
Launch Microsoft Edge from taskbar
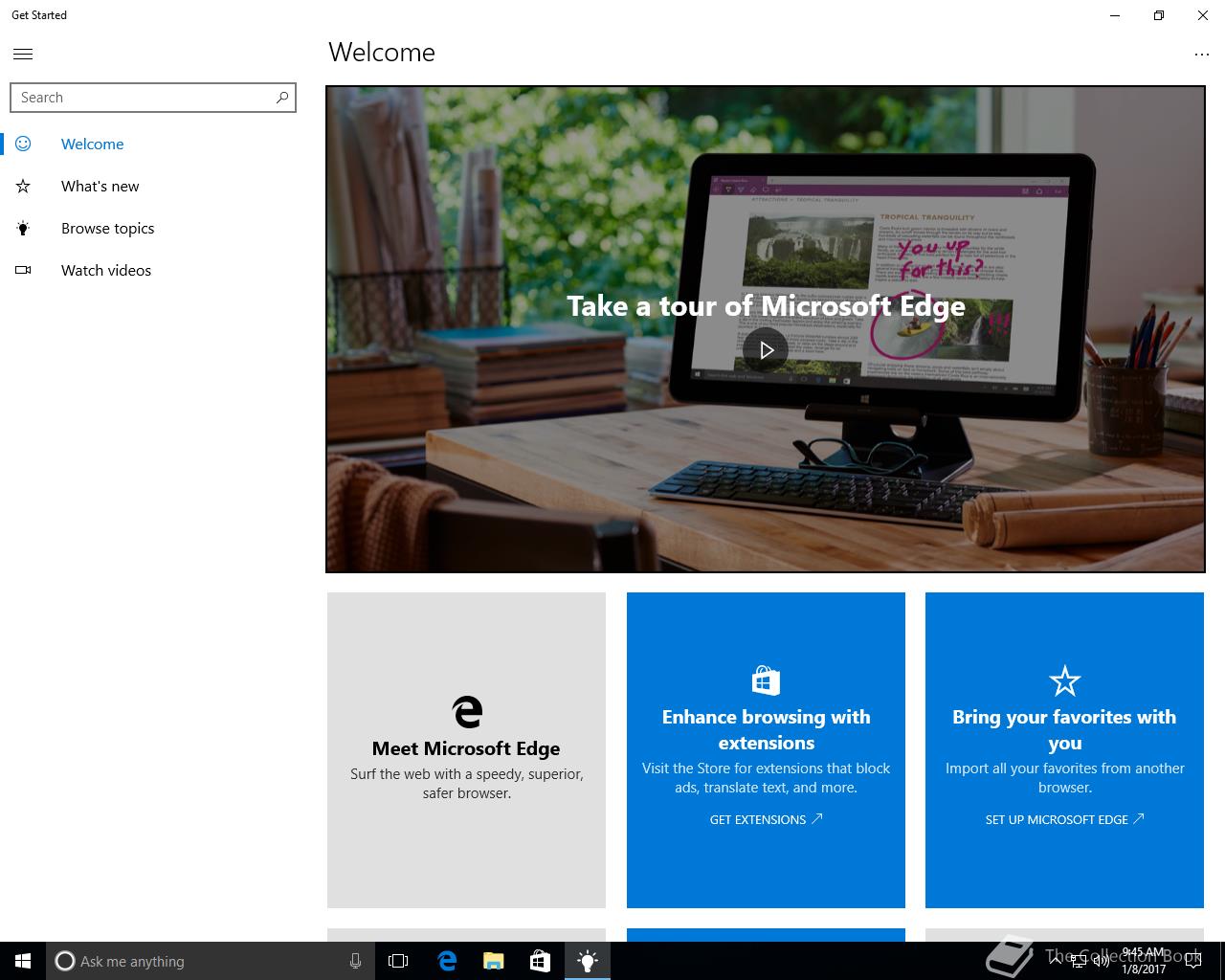(x=447, y=961)
